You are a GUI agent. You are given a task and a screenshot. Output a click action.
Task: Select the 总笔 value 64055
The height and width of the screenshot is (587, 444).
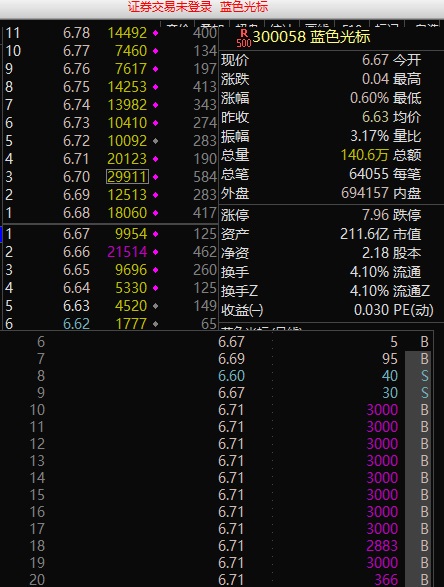369,174
